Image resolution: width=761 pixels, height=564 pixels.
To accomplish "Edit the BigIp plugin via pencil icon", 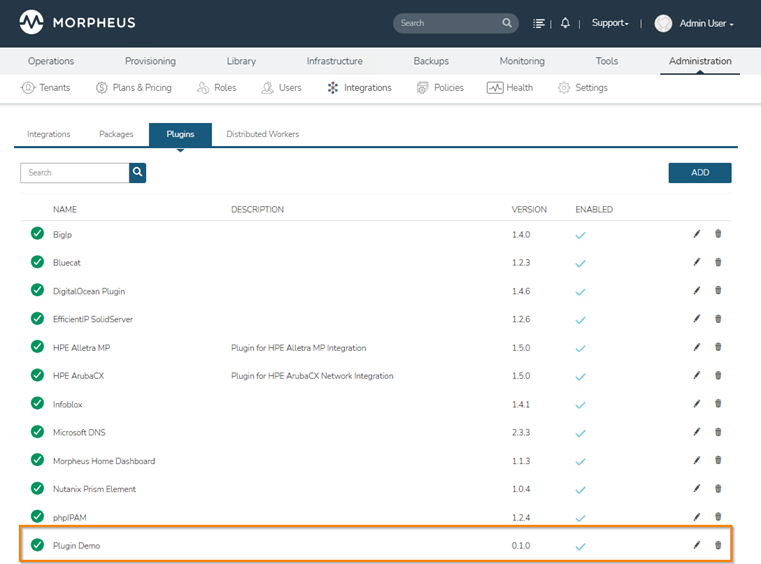I will coord(696,234).
